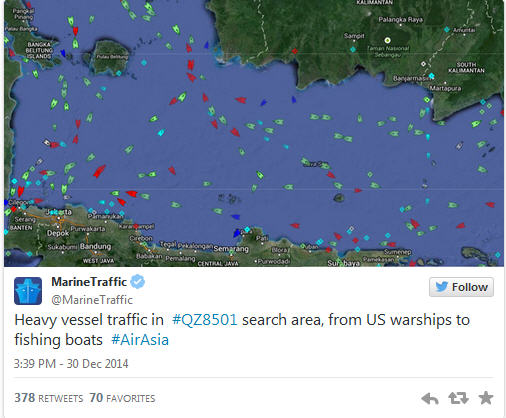View the 378 retweets count
Image resolution: width=506 pixels, height=418 pixels.
(x=49, y=398)
